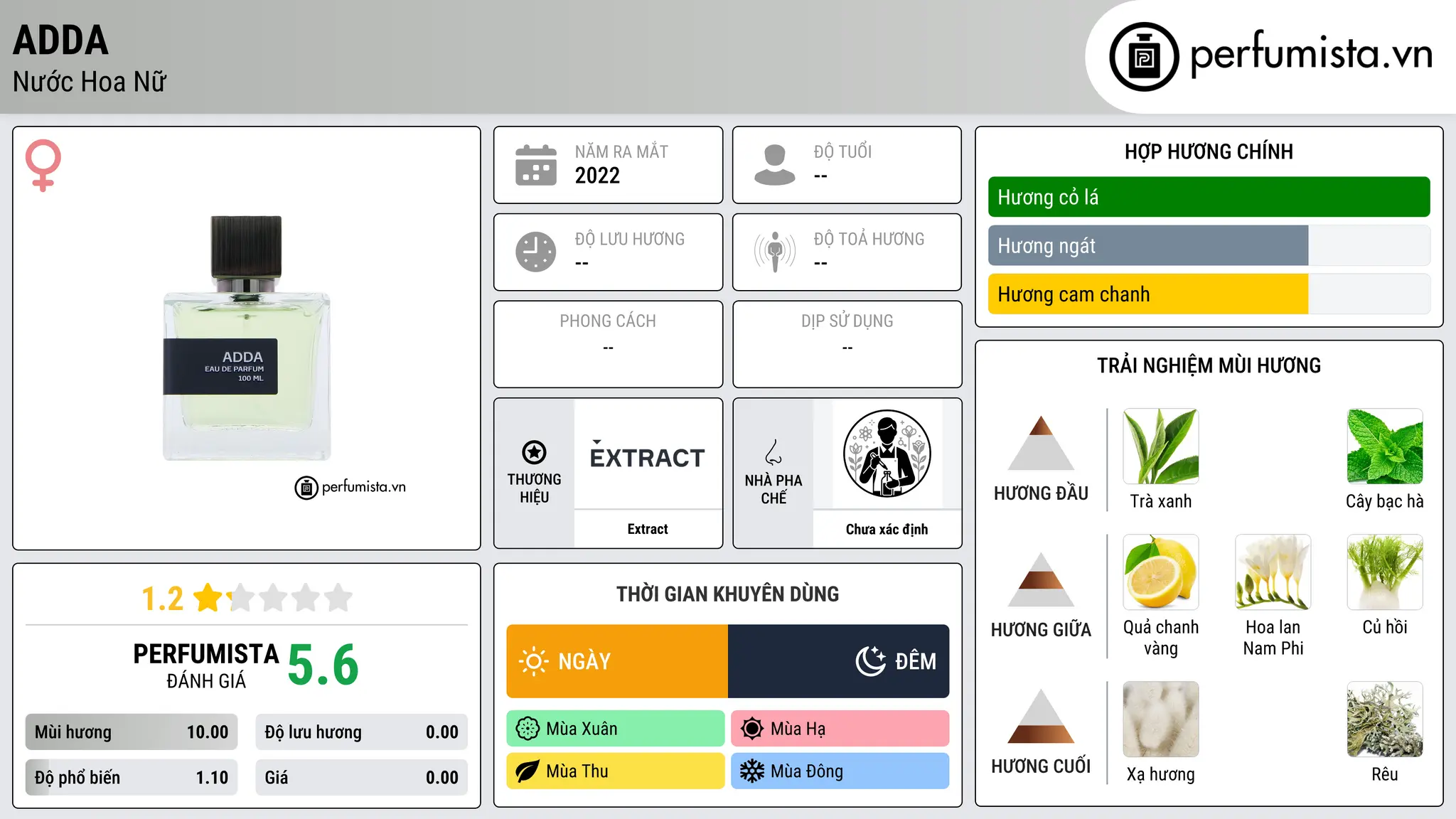Click the Perfumista score 5.6

coord(323,665)
